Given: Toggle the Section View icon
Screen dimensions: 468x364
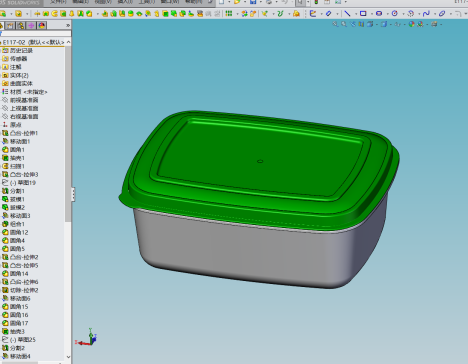Looking at the screenshot, I should point(361,24).
